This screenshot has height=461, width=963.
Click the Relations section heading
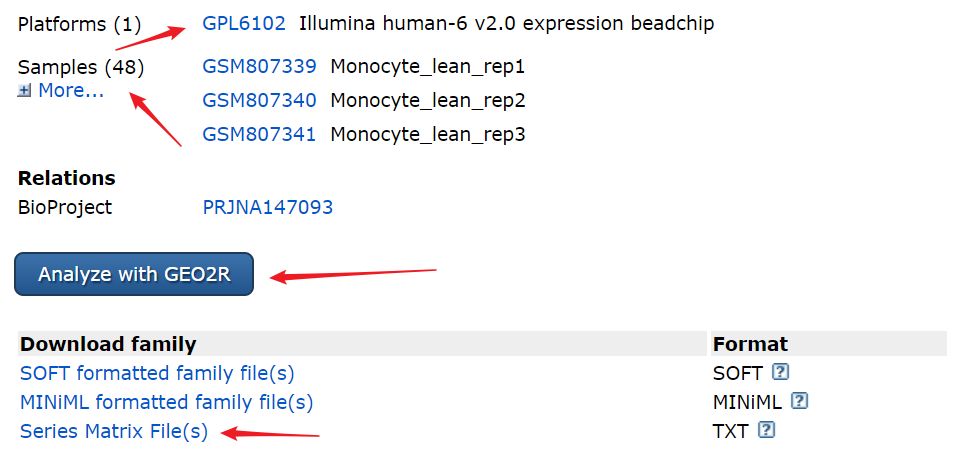[66, 178]
